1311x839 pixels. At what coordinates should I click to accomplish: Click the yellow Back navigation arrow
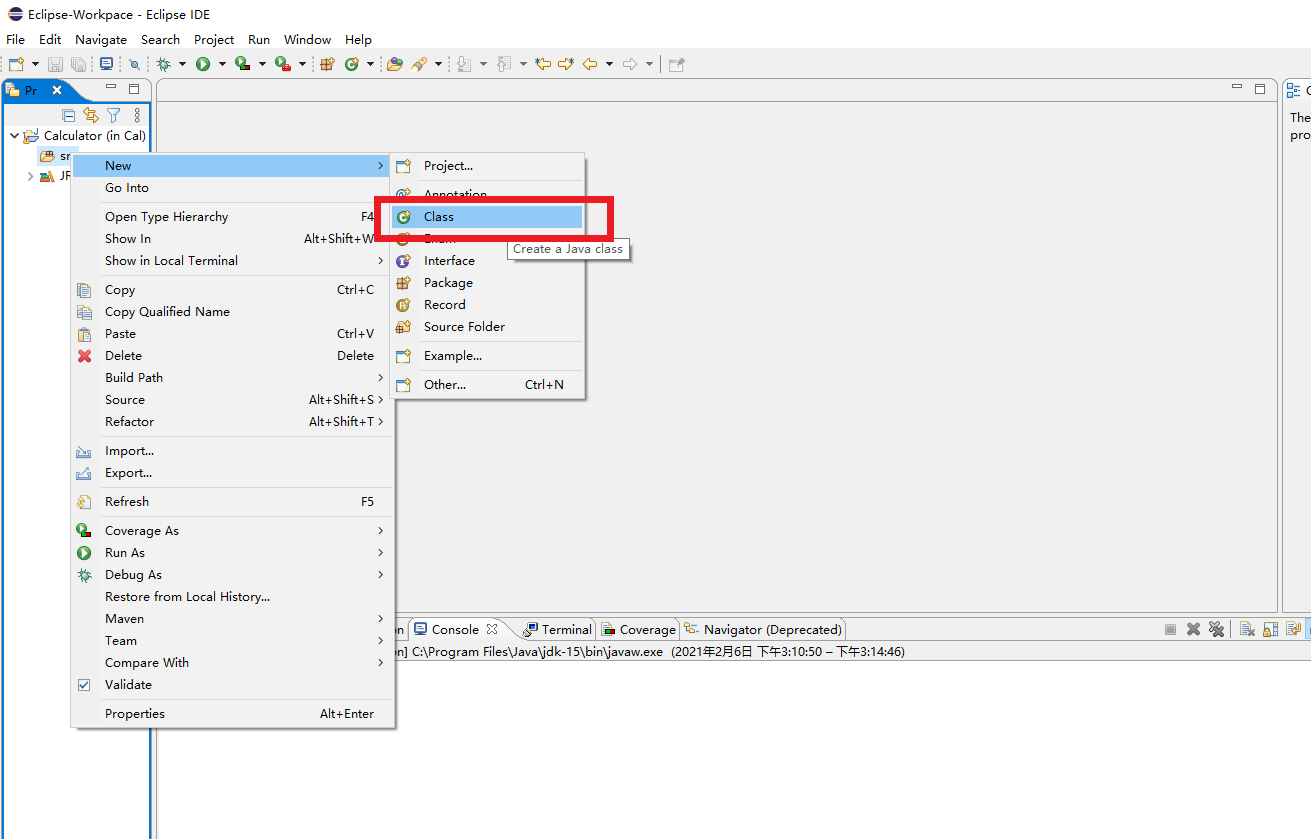point(590,64)
